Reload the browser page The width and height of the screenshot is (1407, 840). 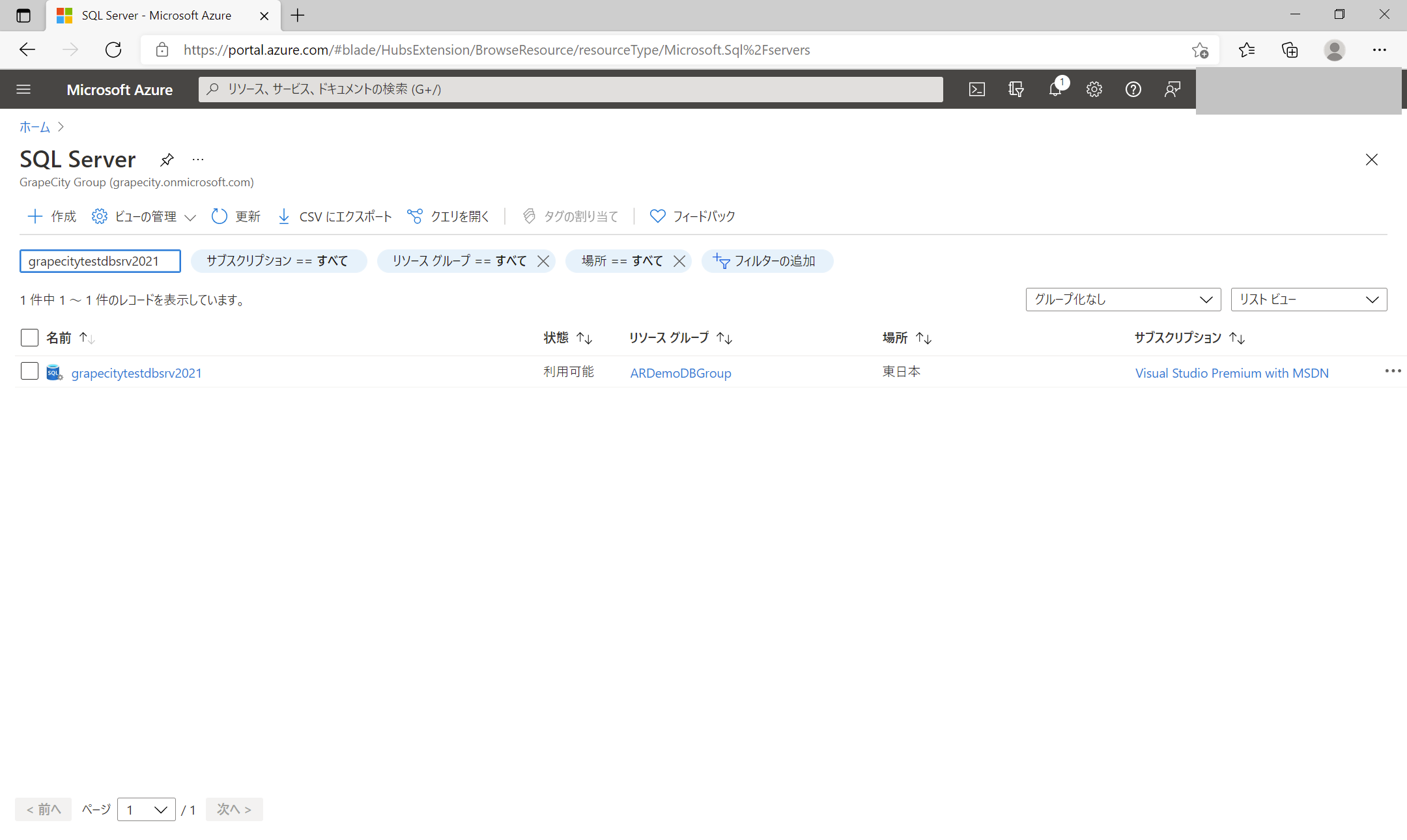(113, 49)
